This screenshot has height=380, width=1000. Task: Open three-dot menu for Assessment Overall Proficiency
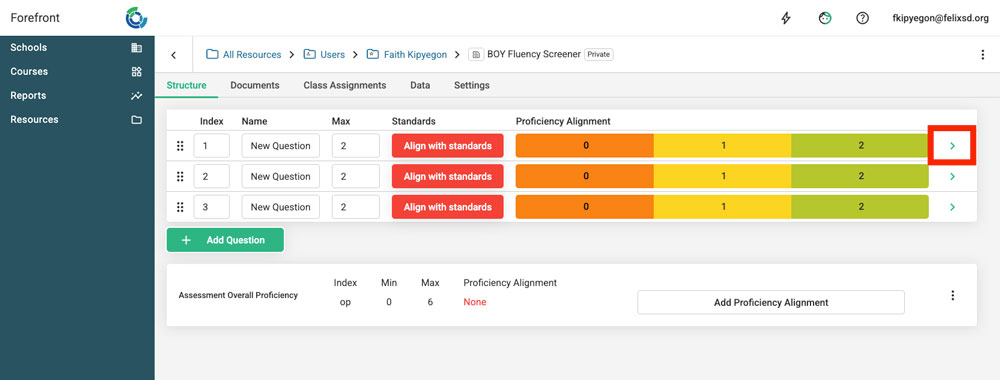[953, 295]
